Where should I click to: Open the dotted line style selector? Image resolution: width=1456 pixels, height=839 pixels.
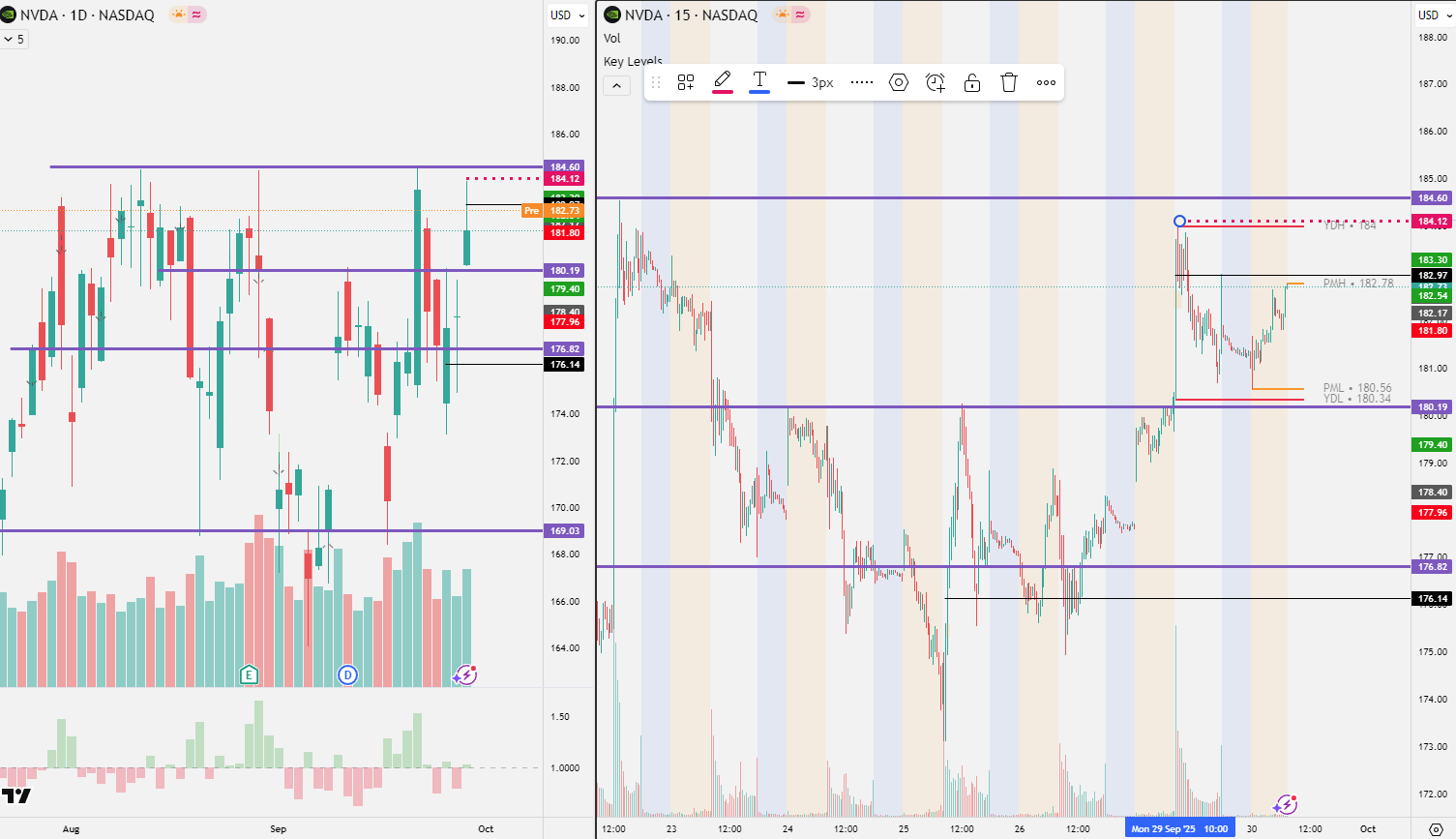point(862,82)
